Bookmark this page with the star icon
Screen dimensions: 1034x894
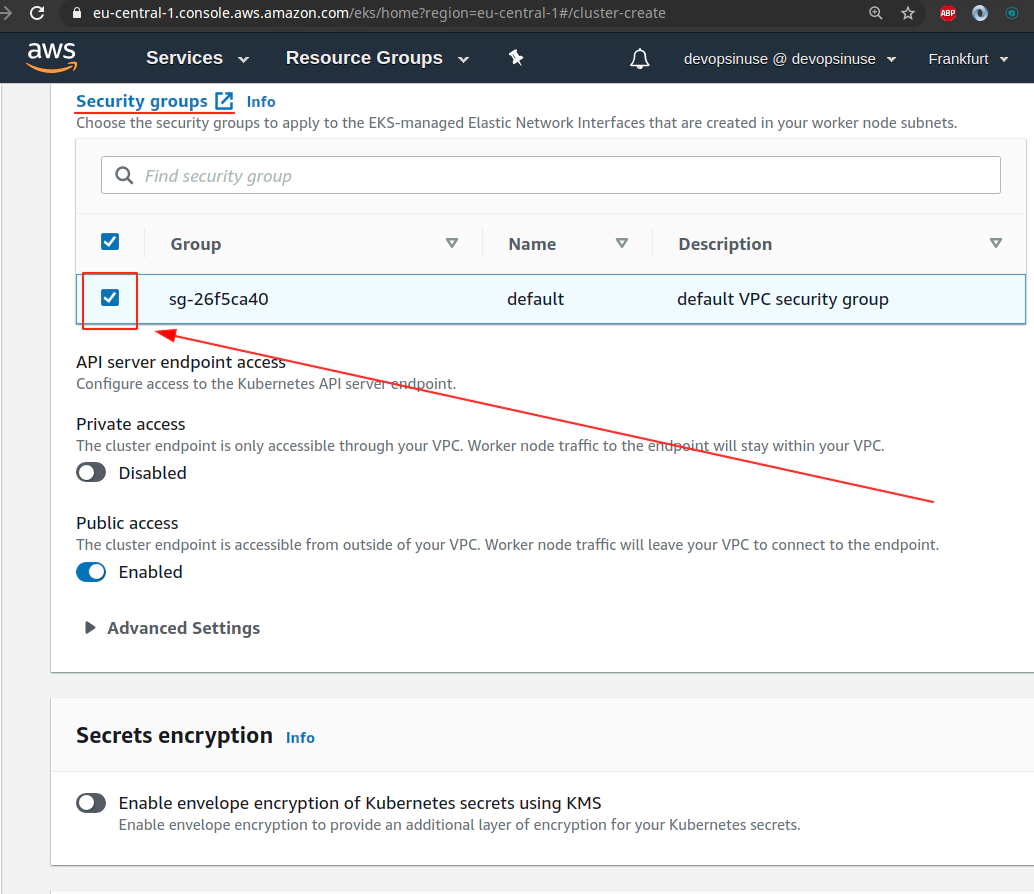pos(908,13)
